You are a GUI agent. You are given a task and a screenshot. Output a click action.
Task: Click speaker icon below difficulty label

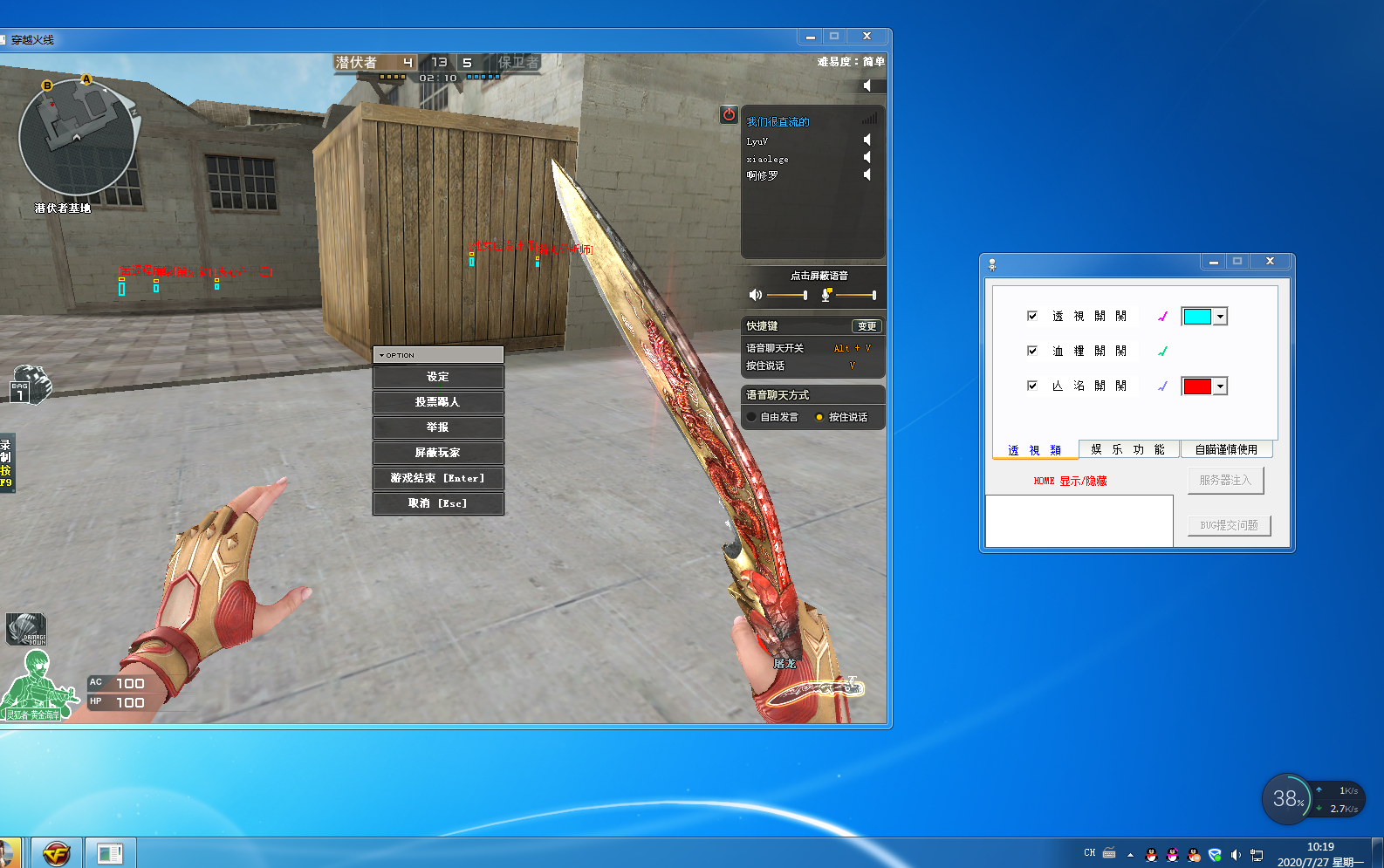pos(867,85)
